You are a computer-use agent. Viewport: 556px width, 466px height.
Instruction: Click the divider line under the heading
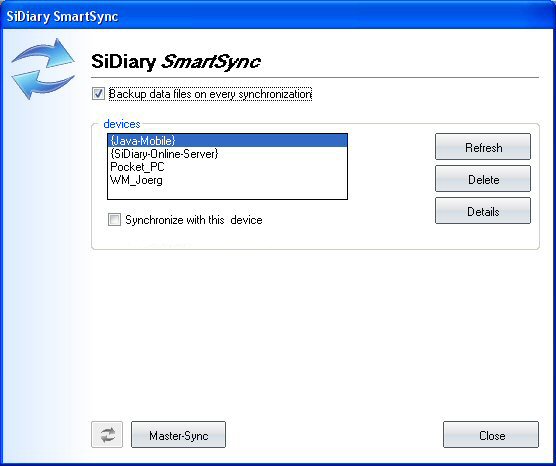click(315, 77)
